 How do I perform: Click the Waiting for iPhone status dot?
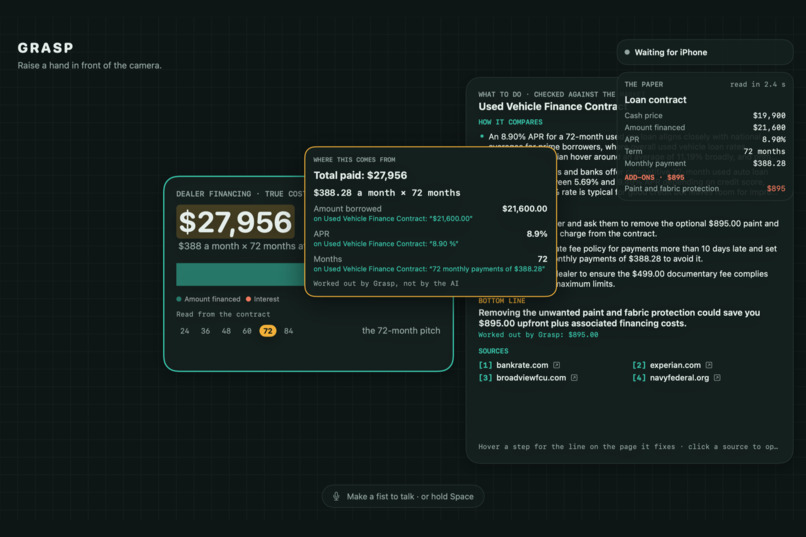(x=627, y=52)
